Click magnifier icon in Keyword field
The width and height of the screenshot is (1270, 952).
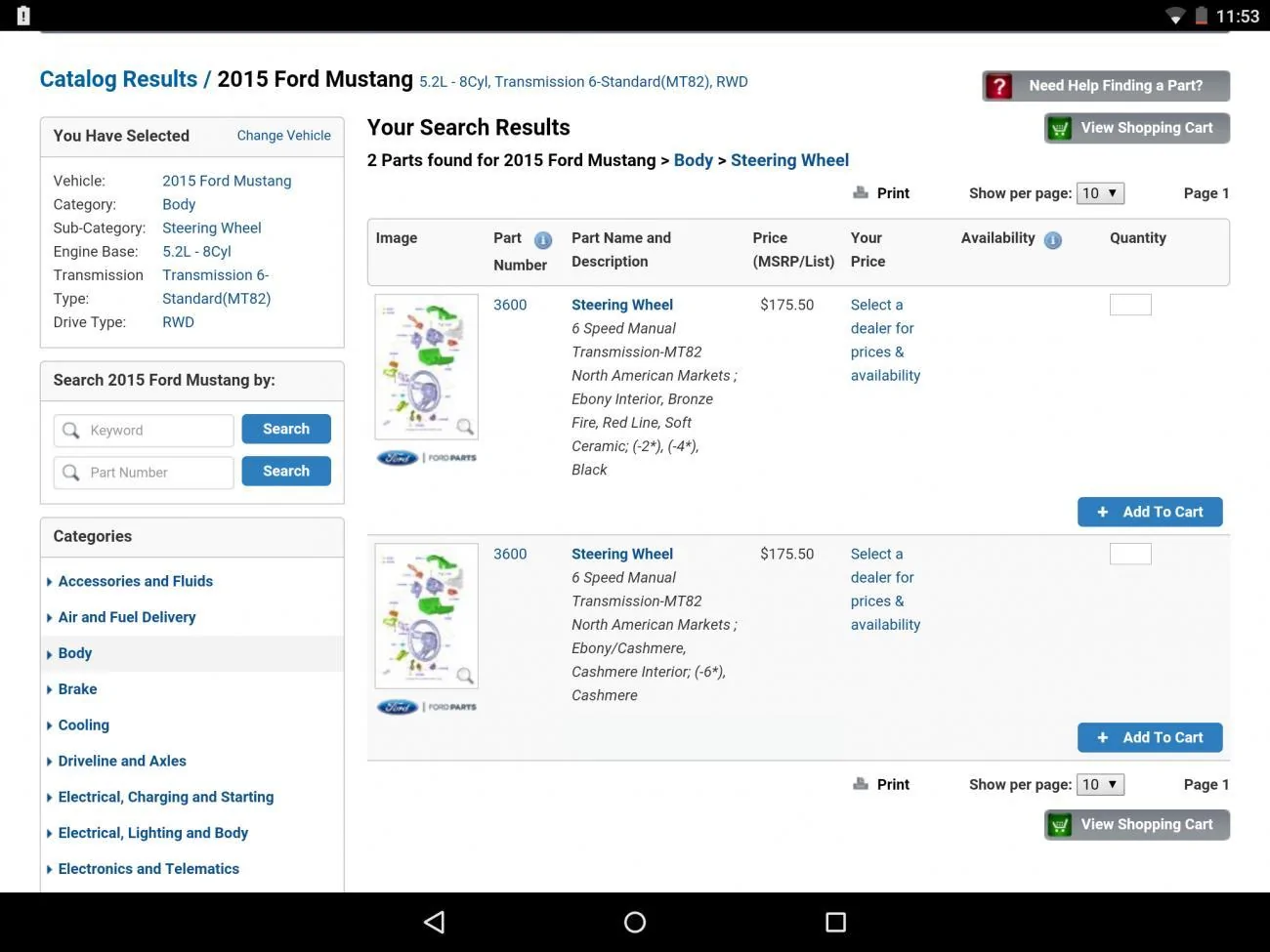coord(71,430)
